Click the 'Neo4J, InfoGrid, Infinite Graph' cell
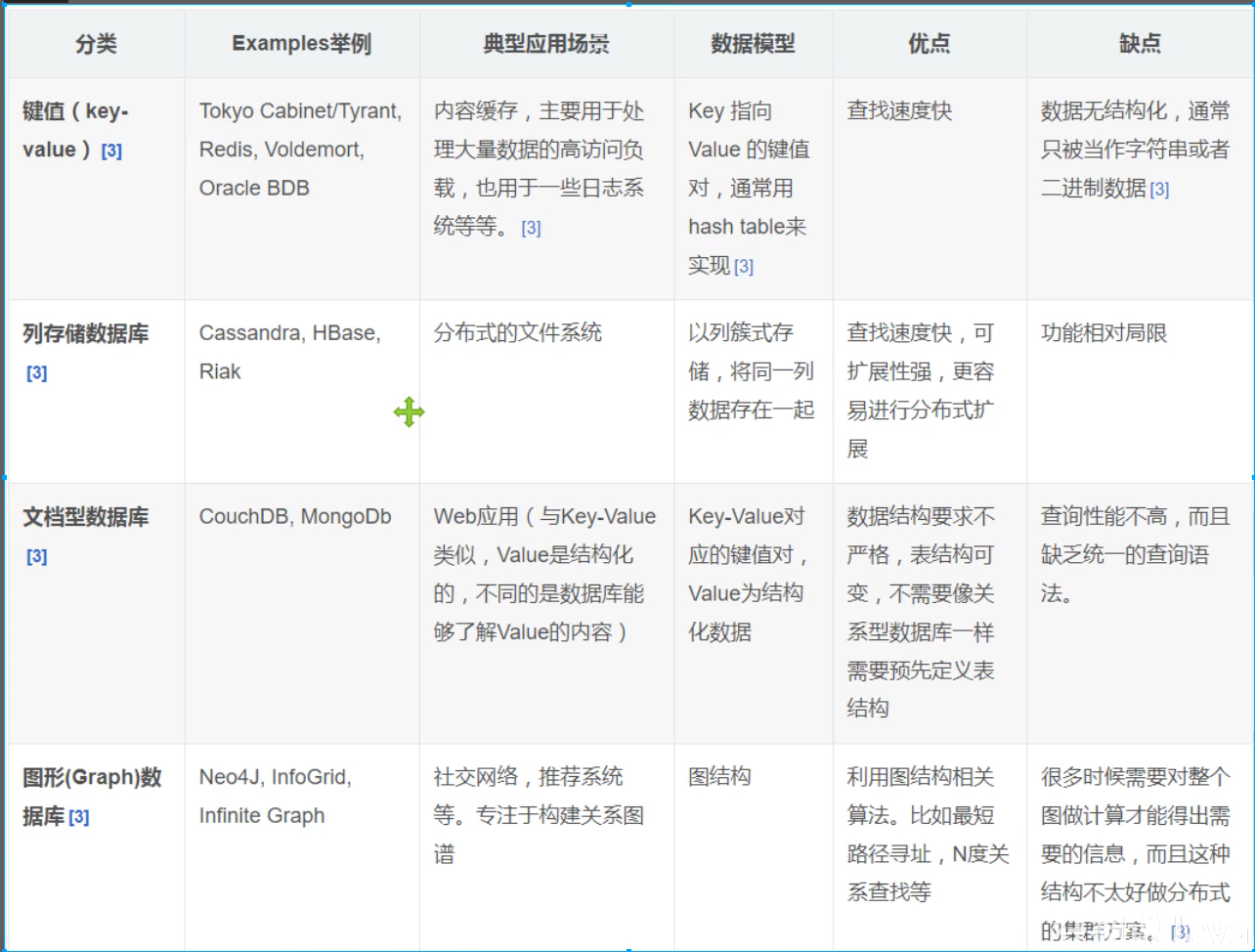The image size is (1255, 952). pos(302,846)
